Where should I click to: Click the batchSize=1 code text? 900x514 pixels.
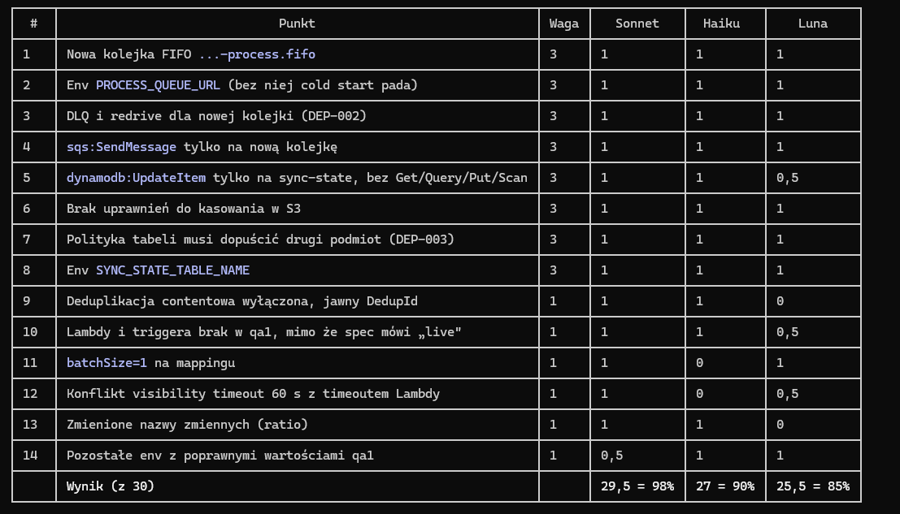(107, 363)
